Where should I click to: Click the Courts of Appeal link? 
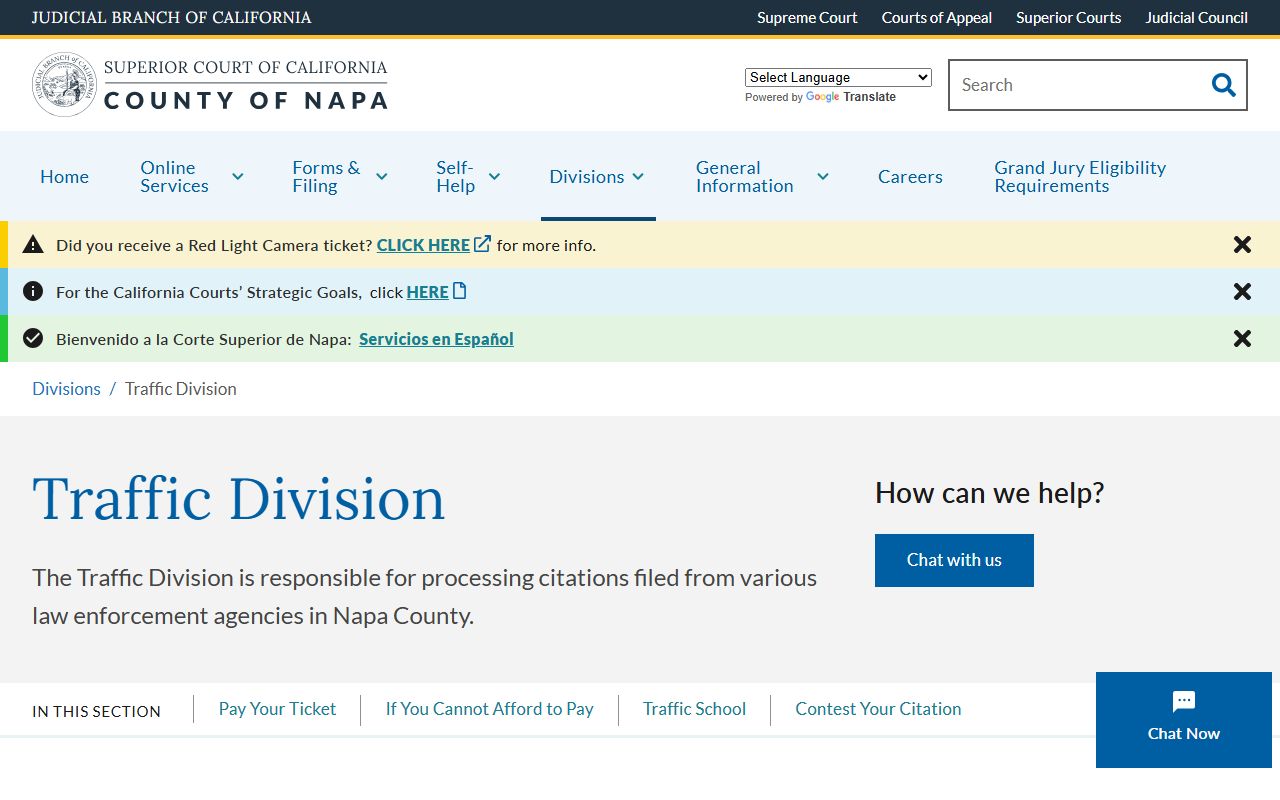pos(937,17)
